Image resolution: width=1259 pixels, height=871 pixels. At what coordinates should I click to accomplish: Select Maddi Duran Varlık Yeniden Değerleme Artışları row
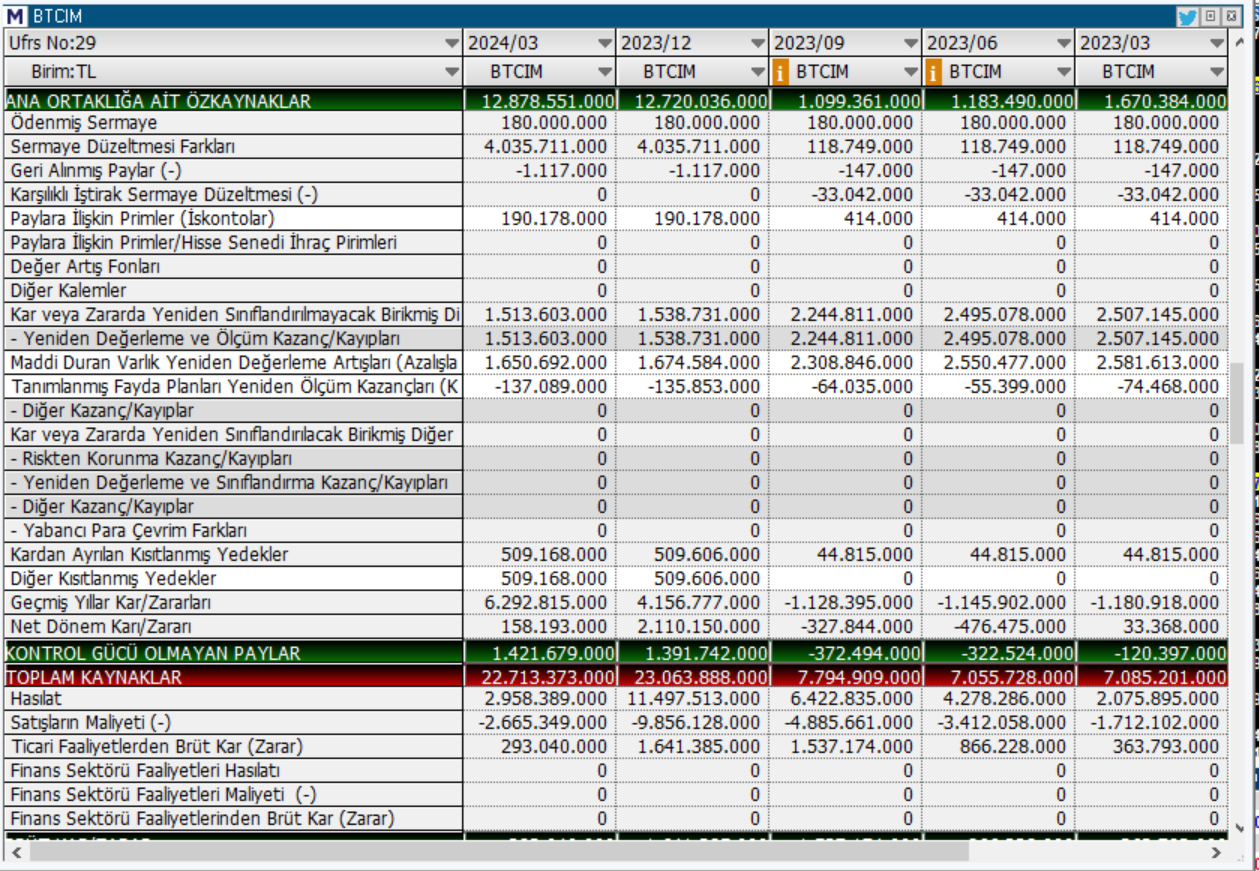tap(234, 363)
